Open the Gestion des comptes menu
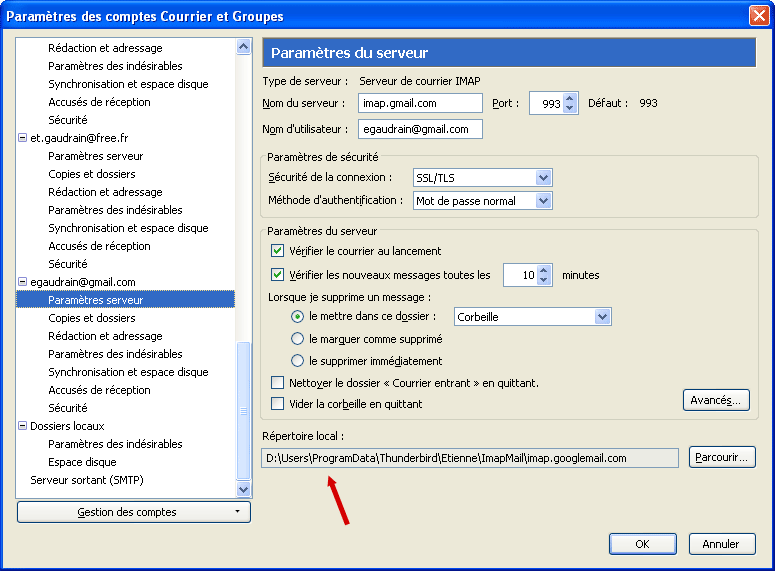Screen dimensions: 775x571 (134, 512)
